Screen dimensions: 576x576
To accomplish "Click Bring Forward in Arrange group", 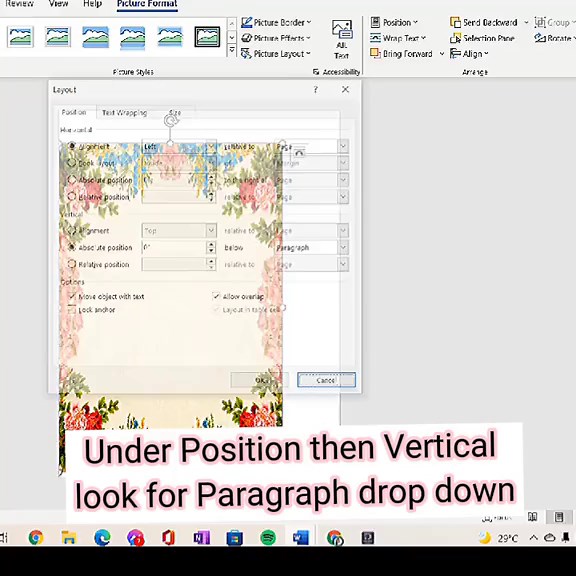I will 402,54.
